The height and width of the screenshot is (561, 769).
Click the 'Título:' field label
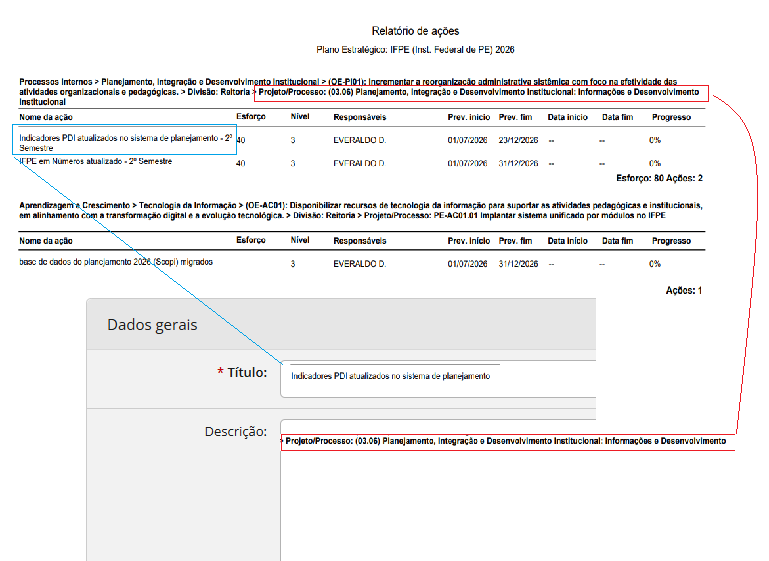242,372
